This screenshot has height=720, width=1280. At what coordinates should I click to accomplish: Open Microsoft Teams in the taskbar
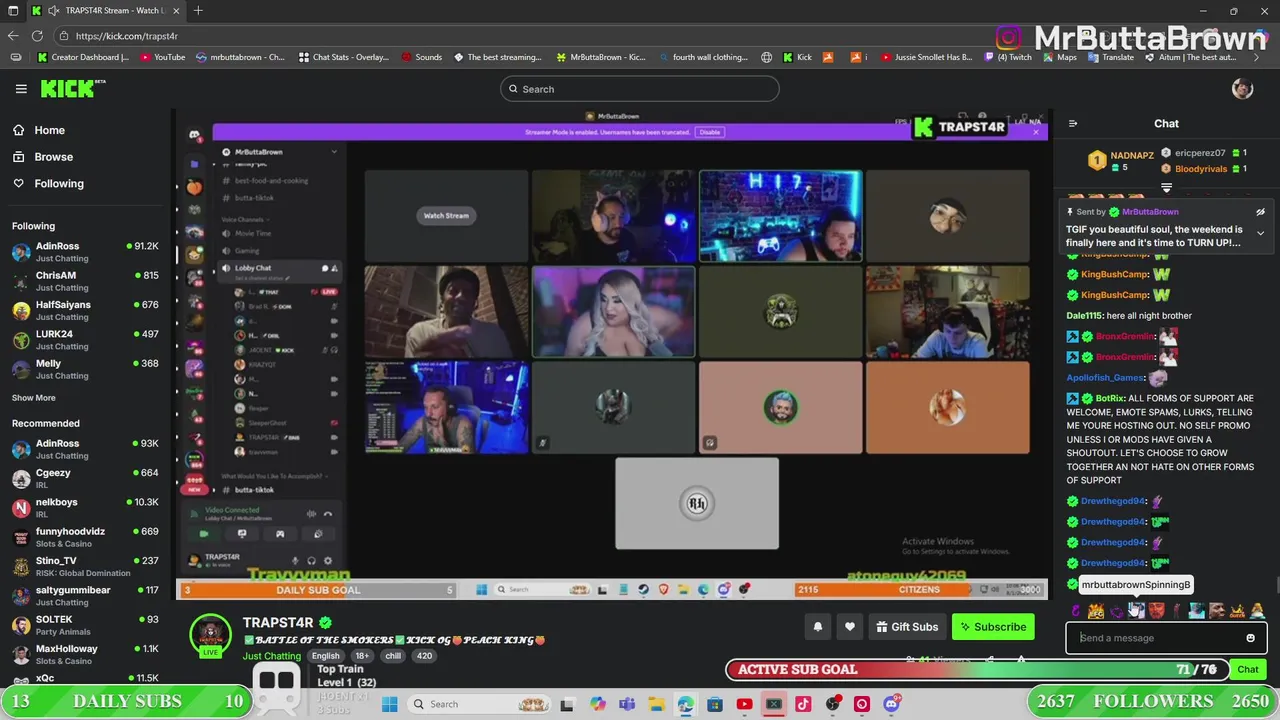pos(627,704)
